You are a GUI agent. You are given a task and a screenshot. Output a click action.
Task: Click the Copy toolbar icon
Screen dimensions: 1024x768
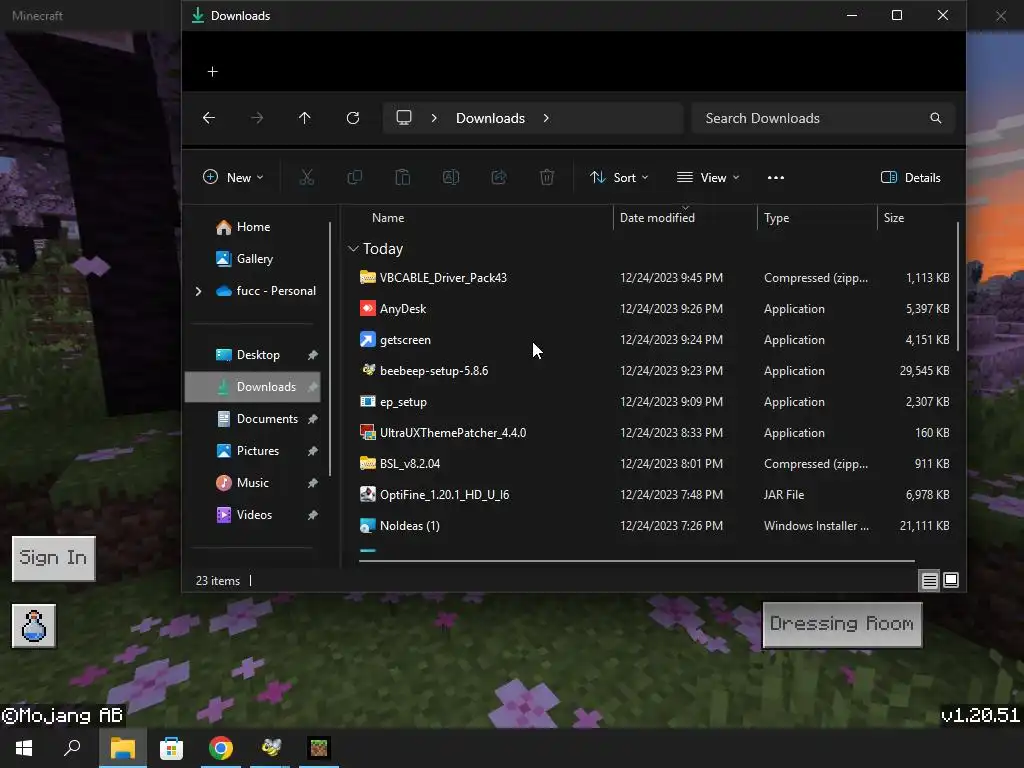click(x=355, y=177)
